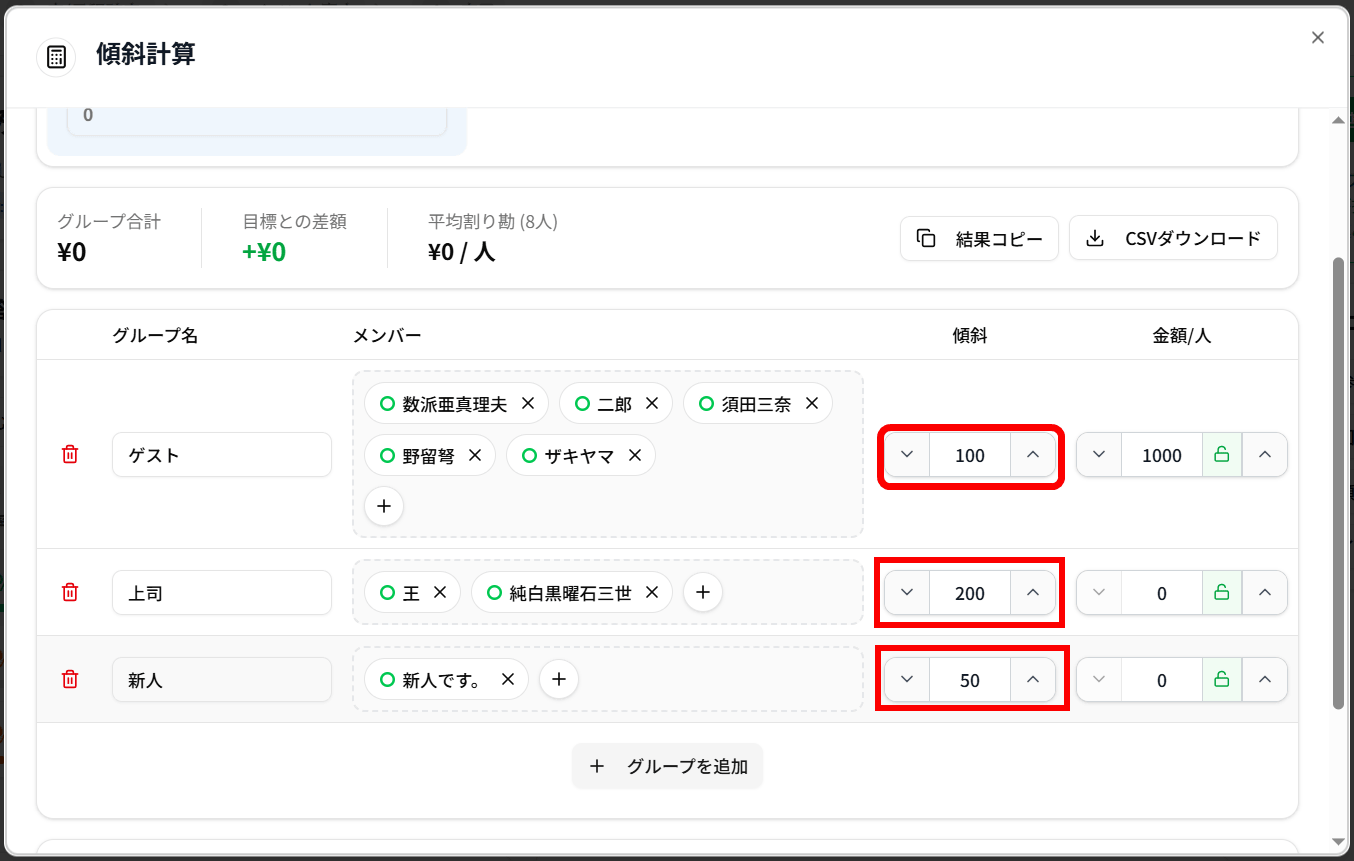Image resolution: width=1354 pixels, height=861 pixels.
Task: Remove member 二郎 from ゲスト group
Action: (652, 404)
